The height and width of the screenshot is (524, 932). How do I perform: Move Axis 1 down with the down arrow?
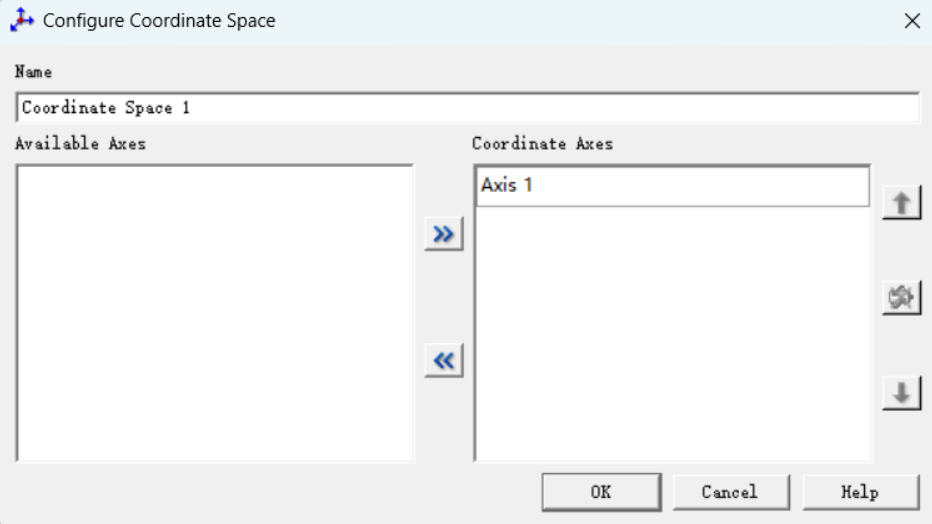pyautogui.click(x=901, y=394)
